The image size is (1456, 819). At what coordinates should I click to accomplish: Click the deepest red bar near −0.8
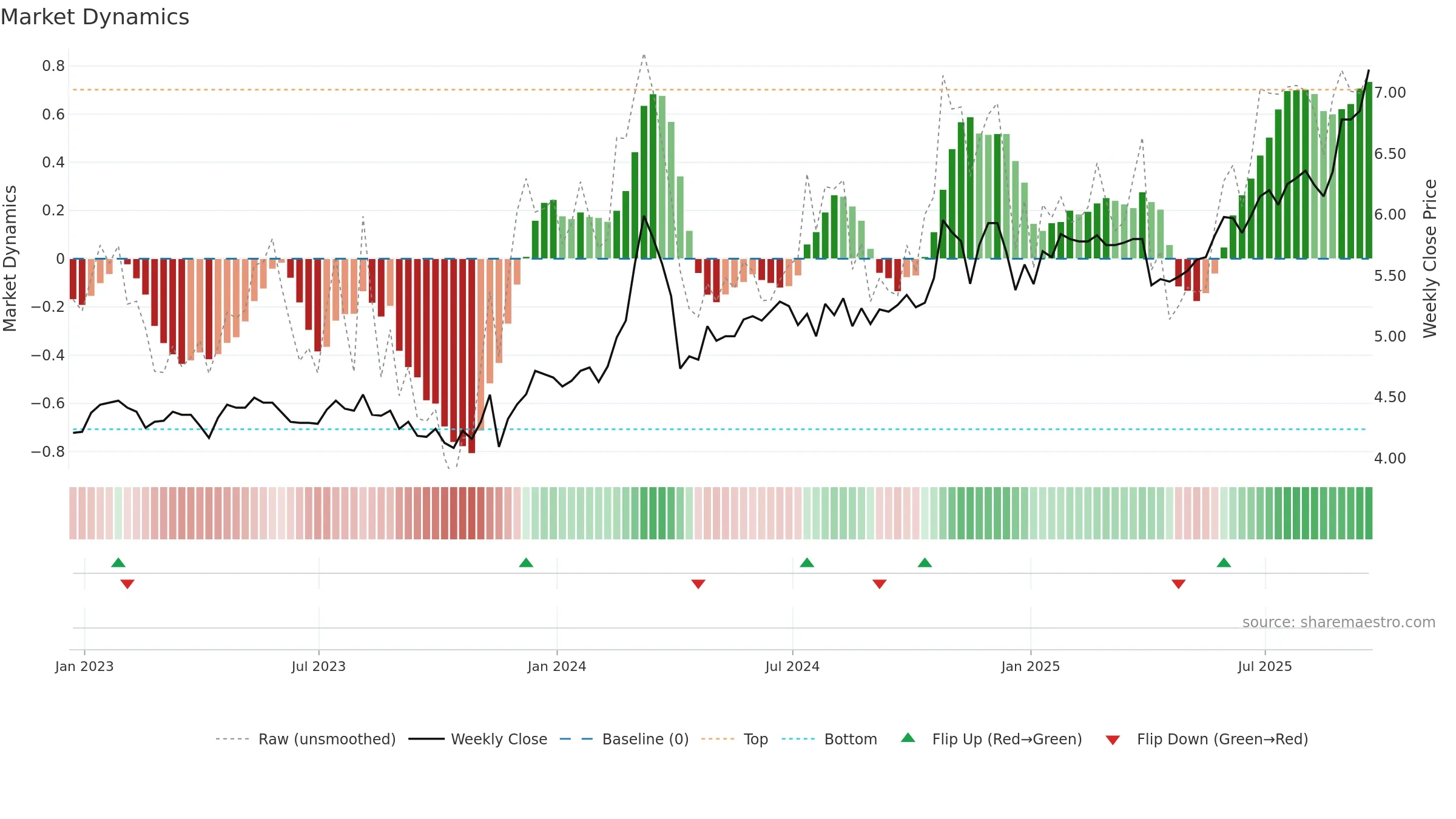click(x=471, y=356)
